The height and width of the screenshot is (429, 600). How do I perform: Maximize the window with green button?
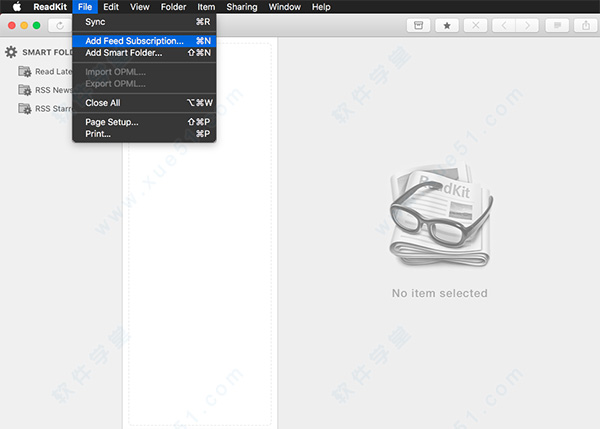point(37,25)
